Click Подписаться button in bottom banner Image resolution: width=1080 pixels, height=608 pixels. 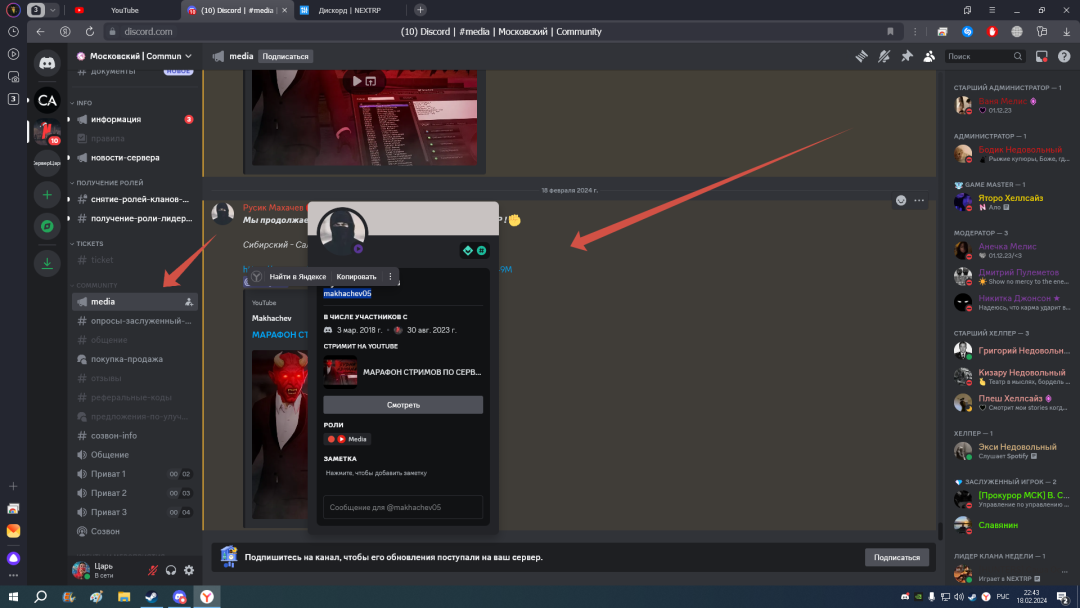(897, 557)
